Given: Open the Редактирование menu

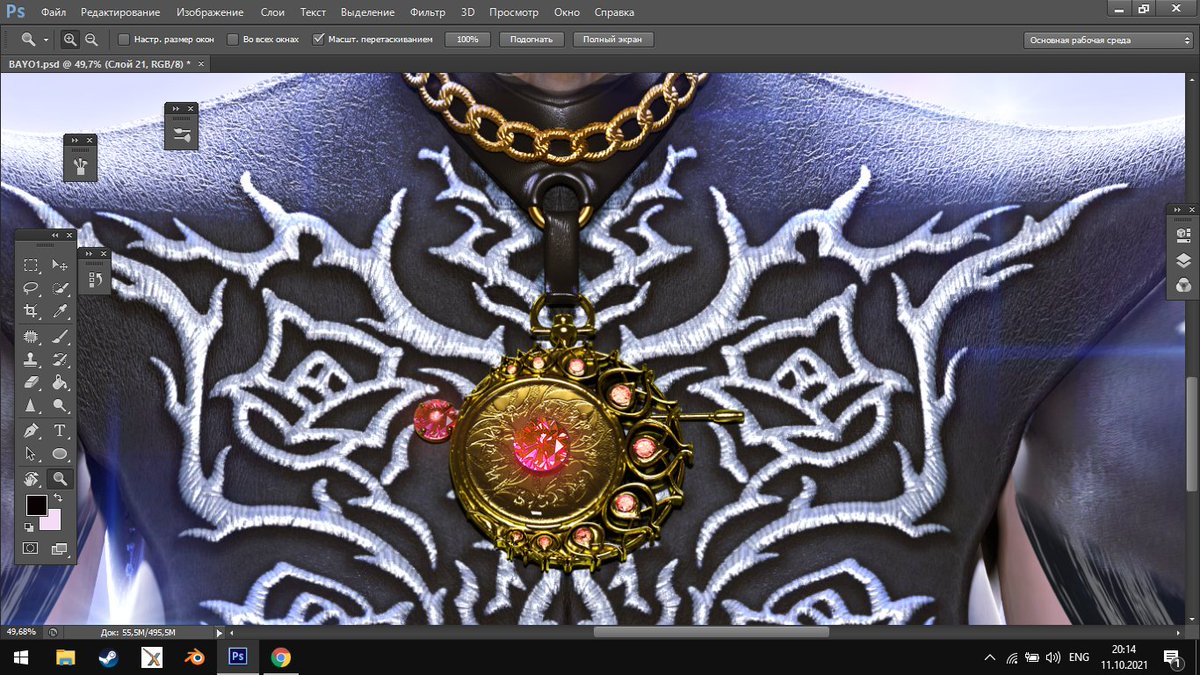Looking at the screenshot, I should pos(120,13).
